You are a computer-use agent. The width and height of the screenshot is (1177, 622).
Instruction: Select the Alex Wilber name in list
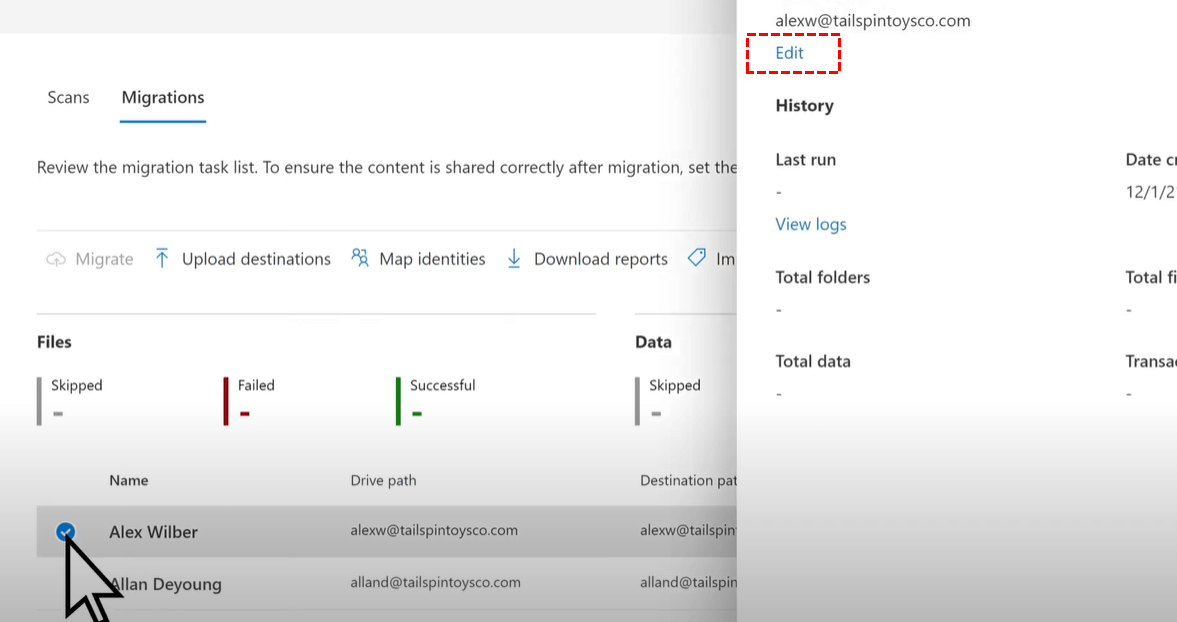click(153, 532)
